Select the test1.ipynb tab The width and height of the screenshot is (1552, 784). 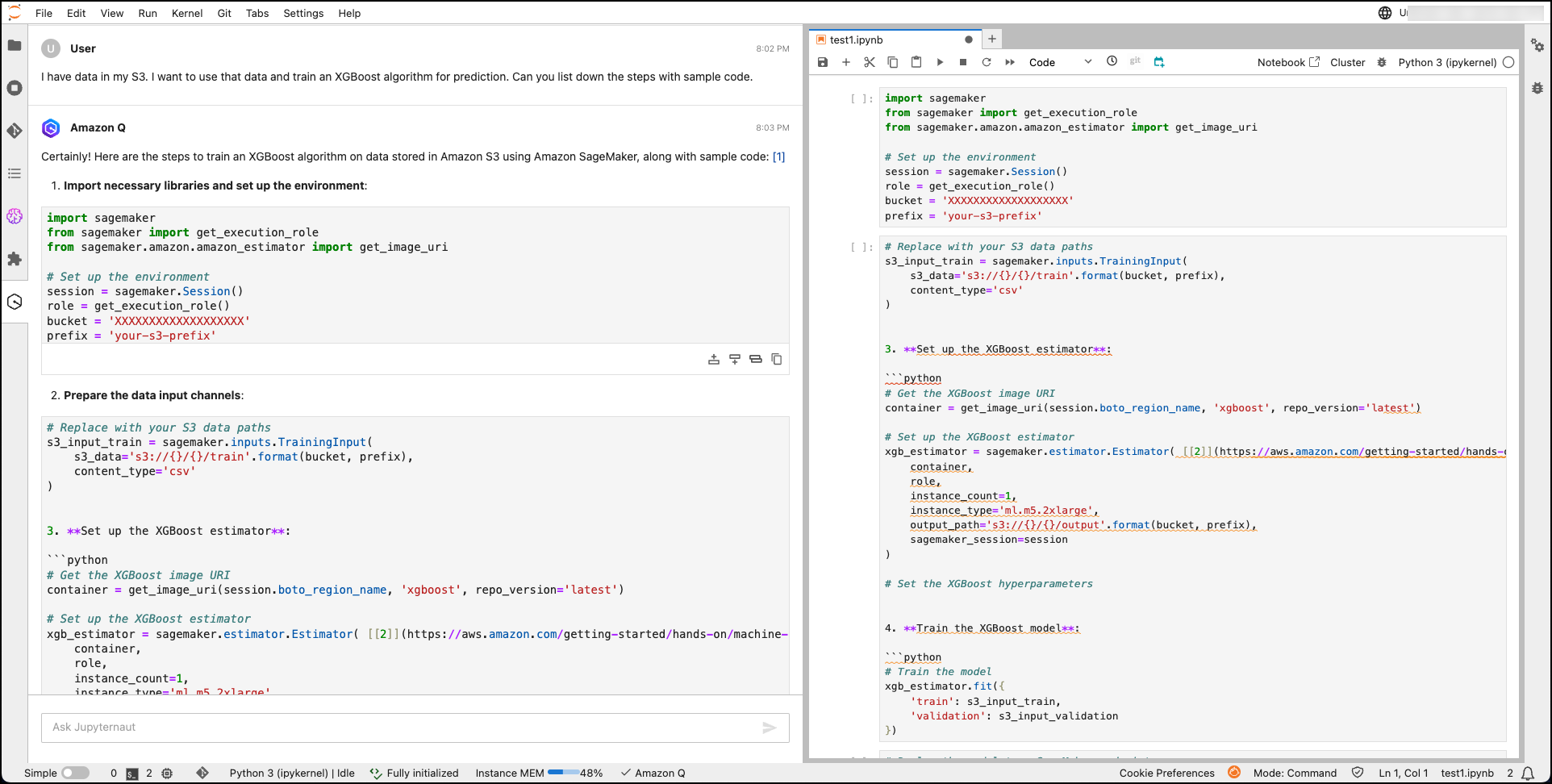point(856,40)
